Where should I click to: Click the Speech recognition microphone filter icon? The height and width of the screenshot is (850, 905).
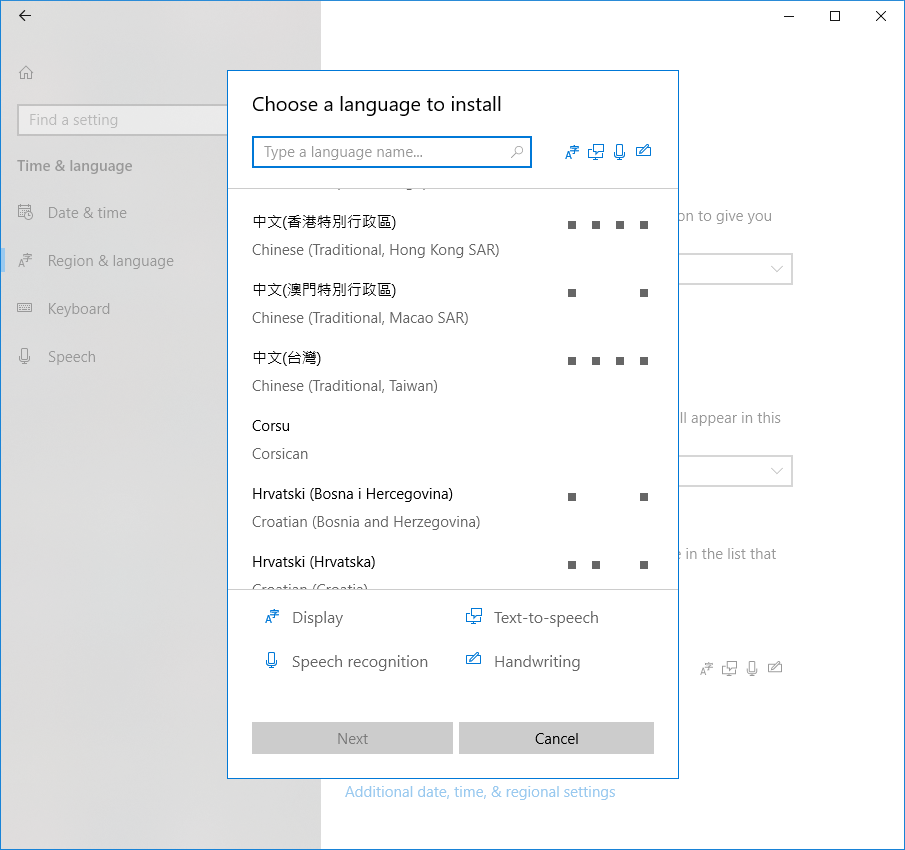pyautogui.click(x=619, y=152)
